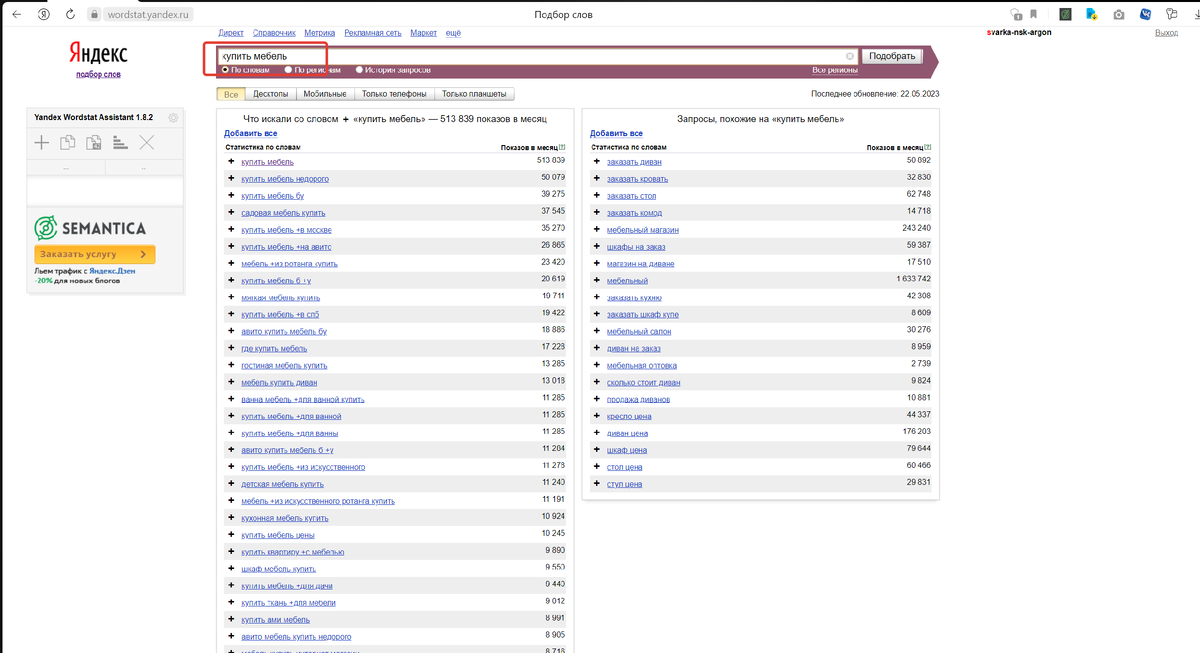Switch to the 'Мобильные' tab
The width and height of the screenshot is (1200, 653).
325,94
